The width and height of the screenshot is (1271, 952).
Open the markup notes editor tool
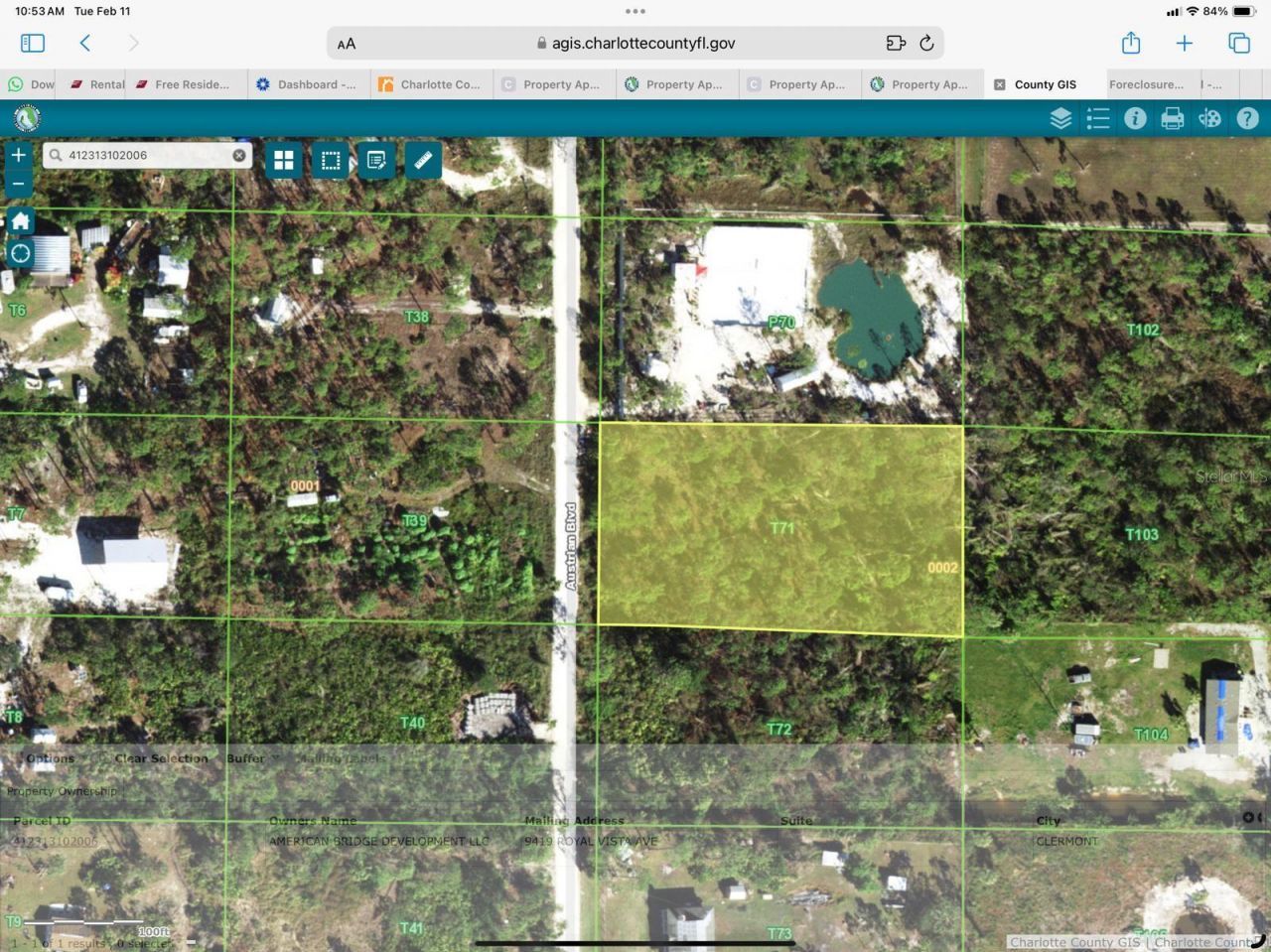376,160
